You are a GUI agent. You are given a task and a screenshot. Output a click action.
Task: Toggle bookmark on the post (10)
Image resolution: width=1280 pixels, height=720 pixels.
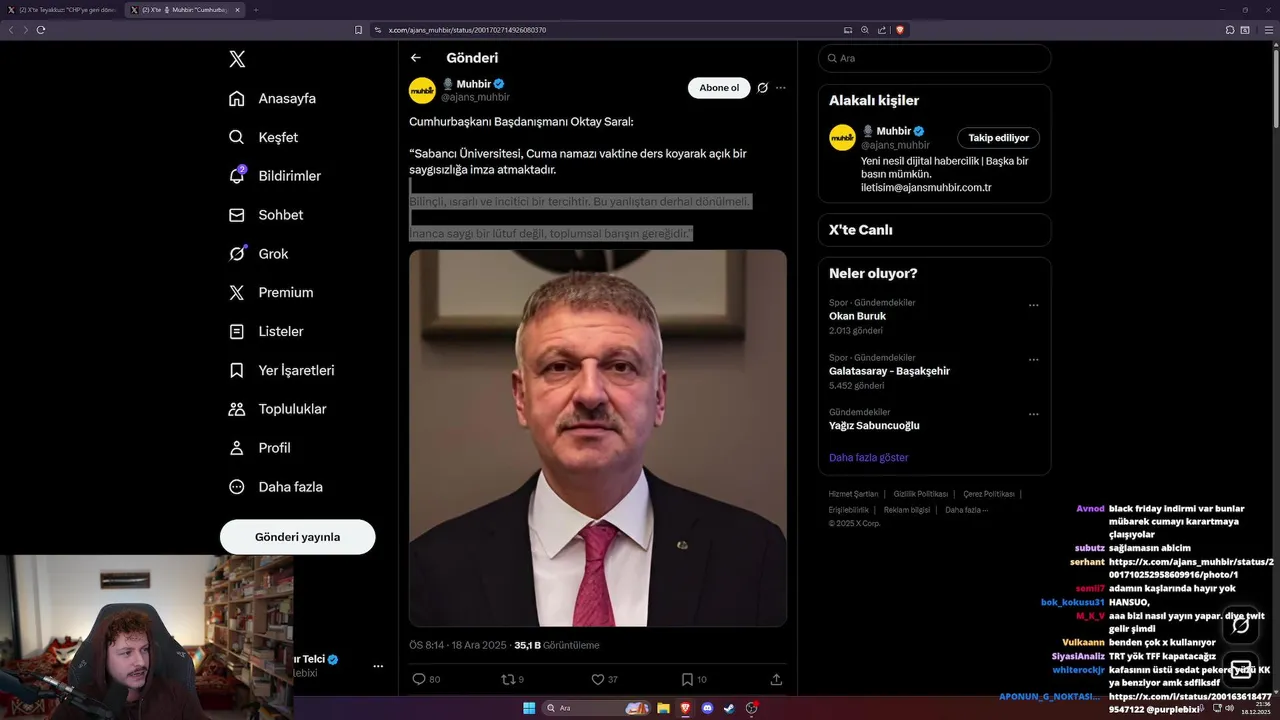click(694, 679)
